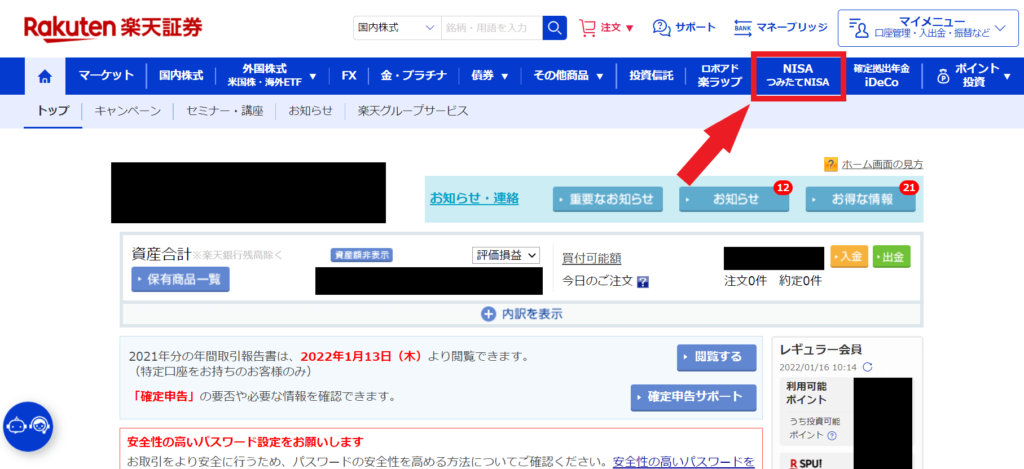Switch to the キャンペーン sub-tab
The height and width of the screenshot is (469, 1024).
coord(127,111)
